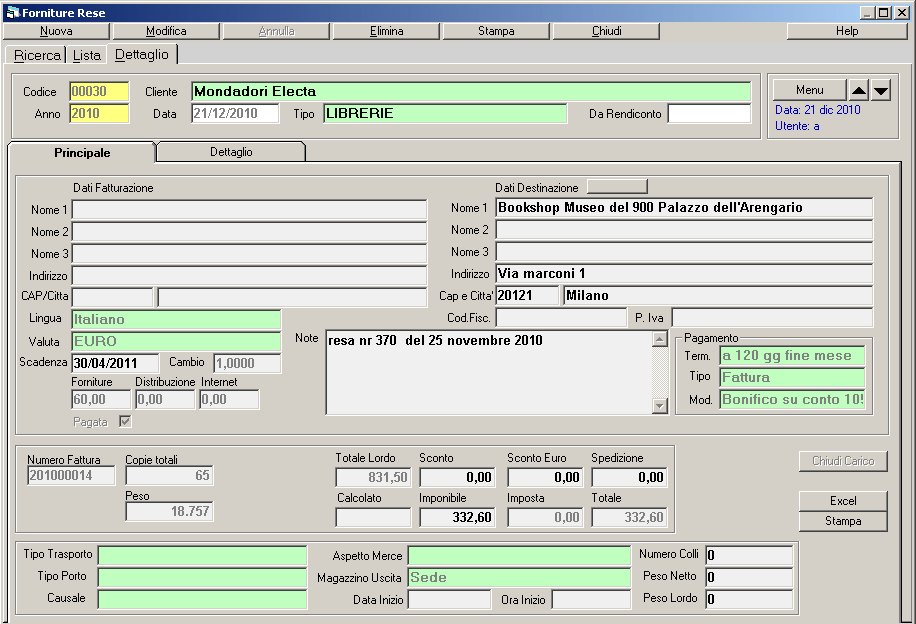Click the Modifica button
The width and height of the screenshot is (916, 624).
click(x=166, y=31)
